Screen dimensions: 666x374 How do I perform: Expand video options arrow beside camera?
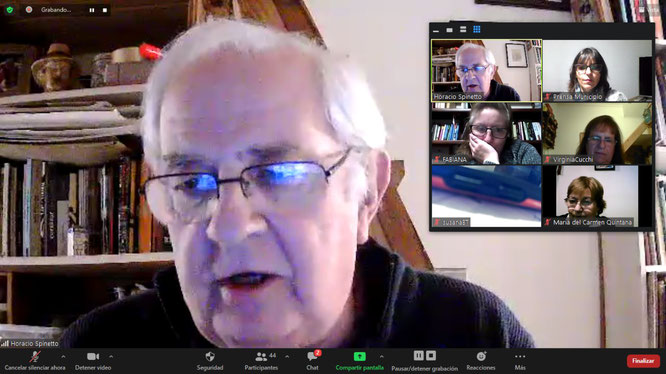(111, 357)
